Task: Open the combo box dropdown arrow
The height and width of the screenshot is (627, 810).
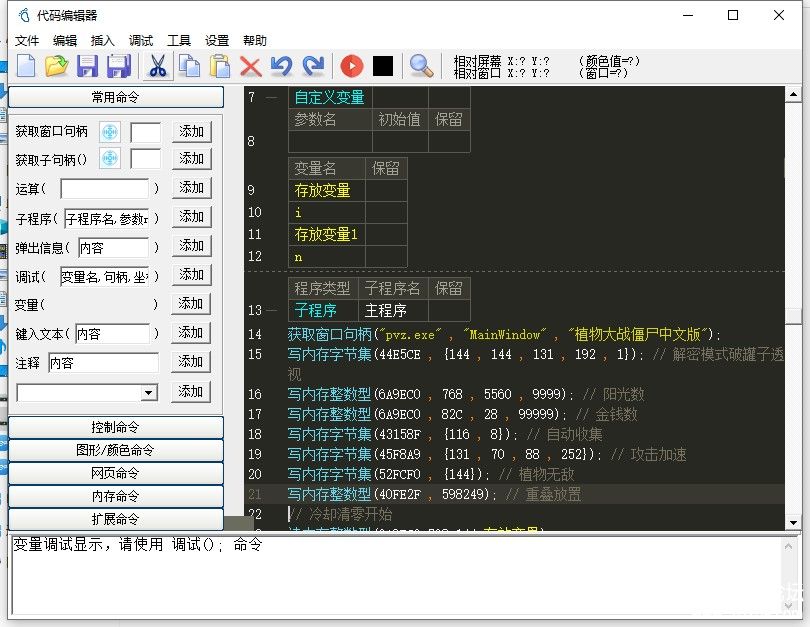Action: click(x=149, y=393)
